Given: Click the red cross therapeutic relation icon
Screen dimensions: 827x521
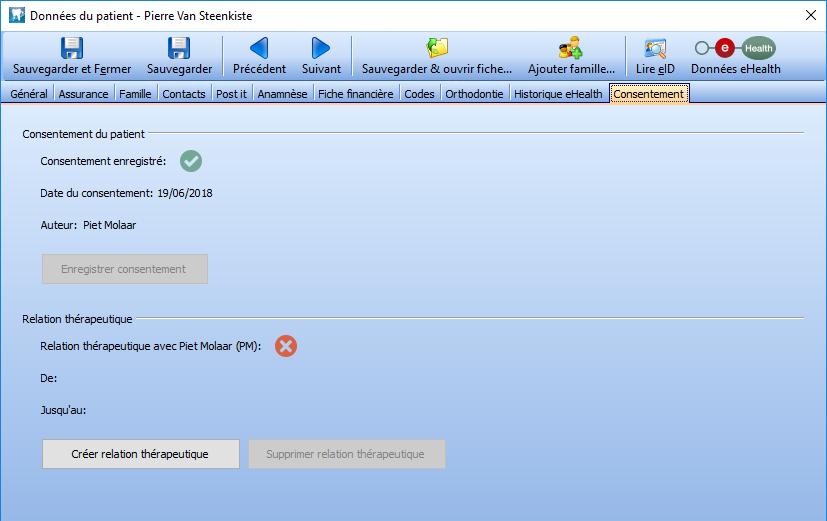Looking at the screenshot, I should 286,346.
